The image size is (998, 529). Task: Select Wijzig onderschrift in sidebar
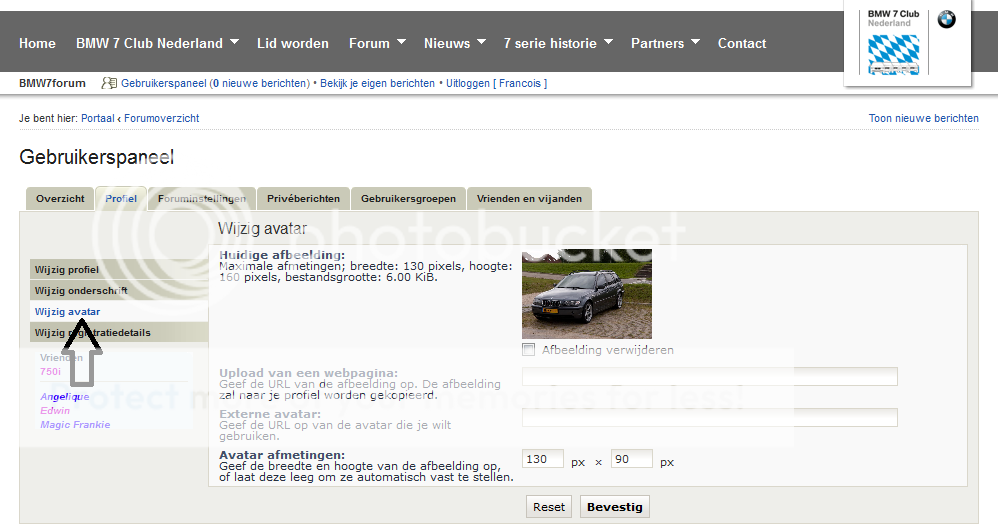click(119, 290)
